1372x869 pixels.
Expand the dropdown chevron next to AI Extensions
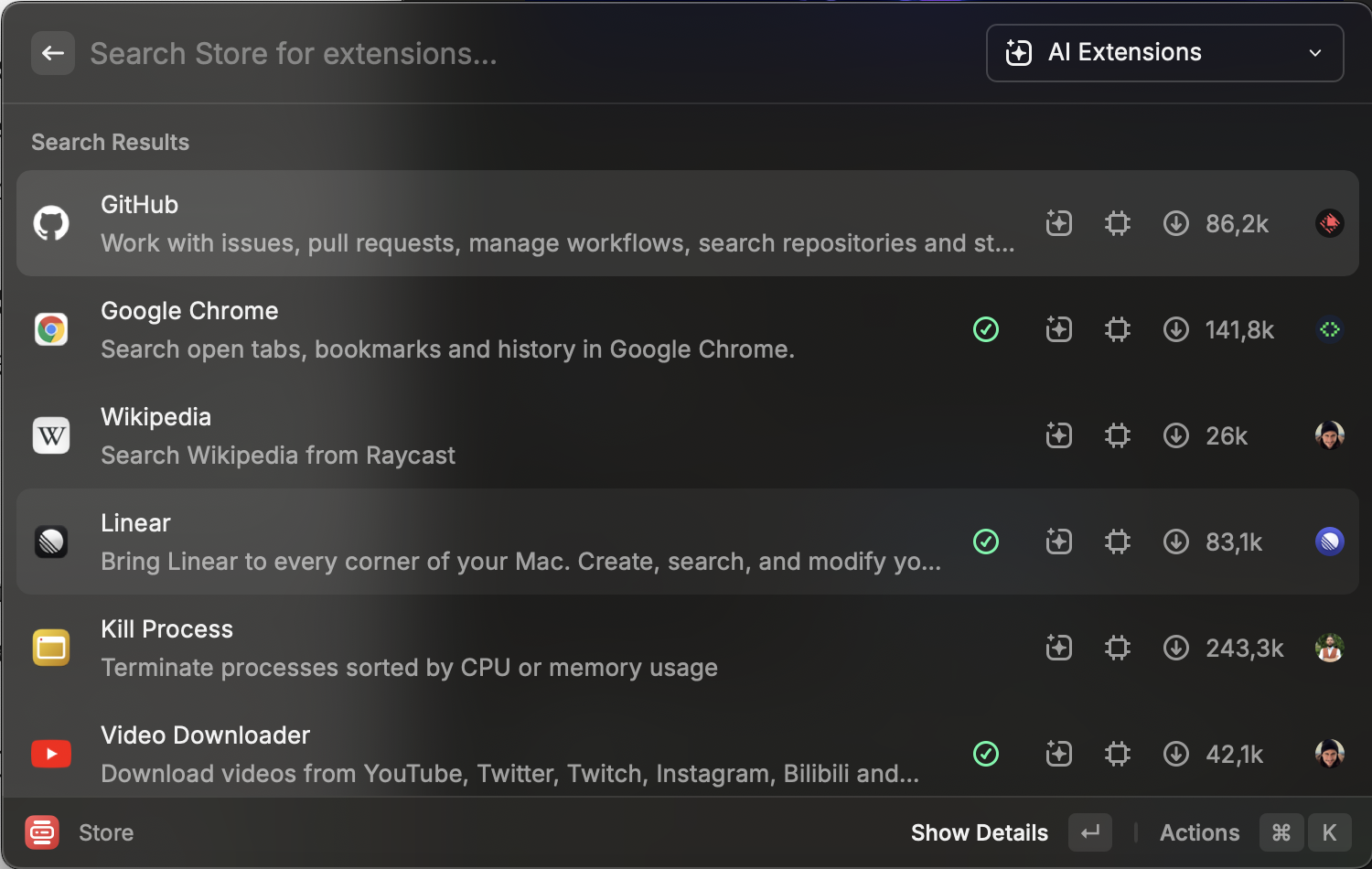click(1315, 53)
